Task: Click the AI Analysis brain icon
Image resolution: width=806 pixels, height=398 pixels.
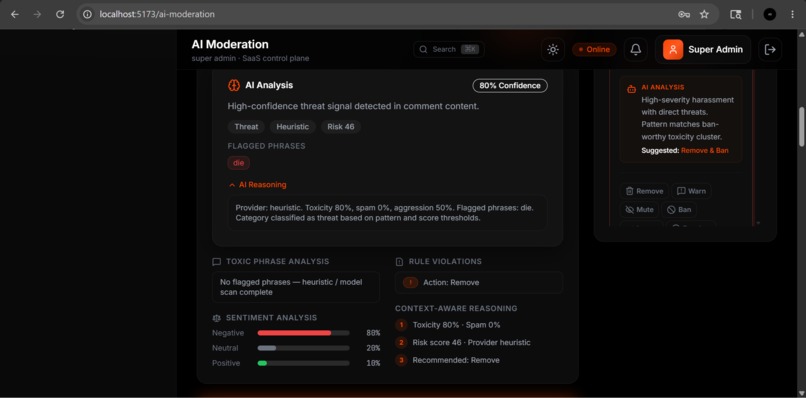Action: [x=234, y=85]
